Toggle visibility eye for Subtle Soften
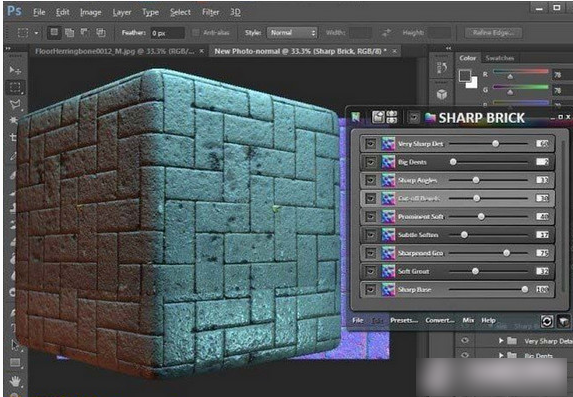The image size is (573, 397). (370, 235)
